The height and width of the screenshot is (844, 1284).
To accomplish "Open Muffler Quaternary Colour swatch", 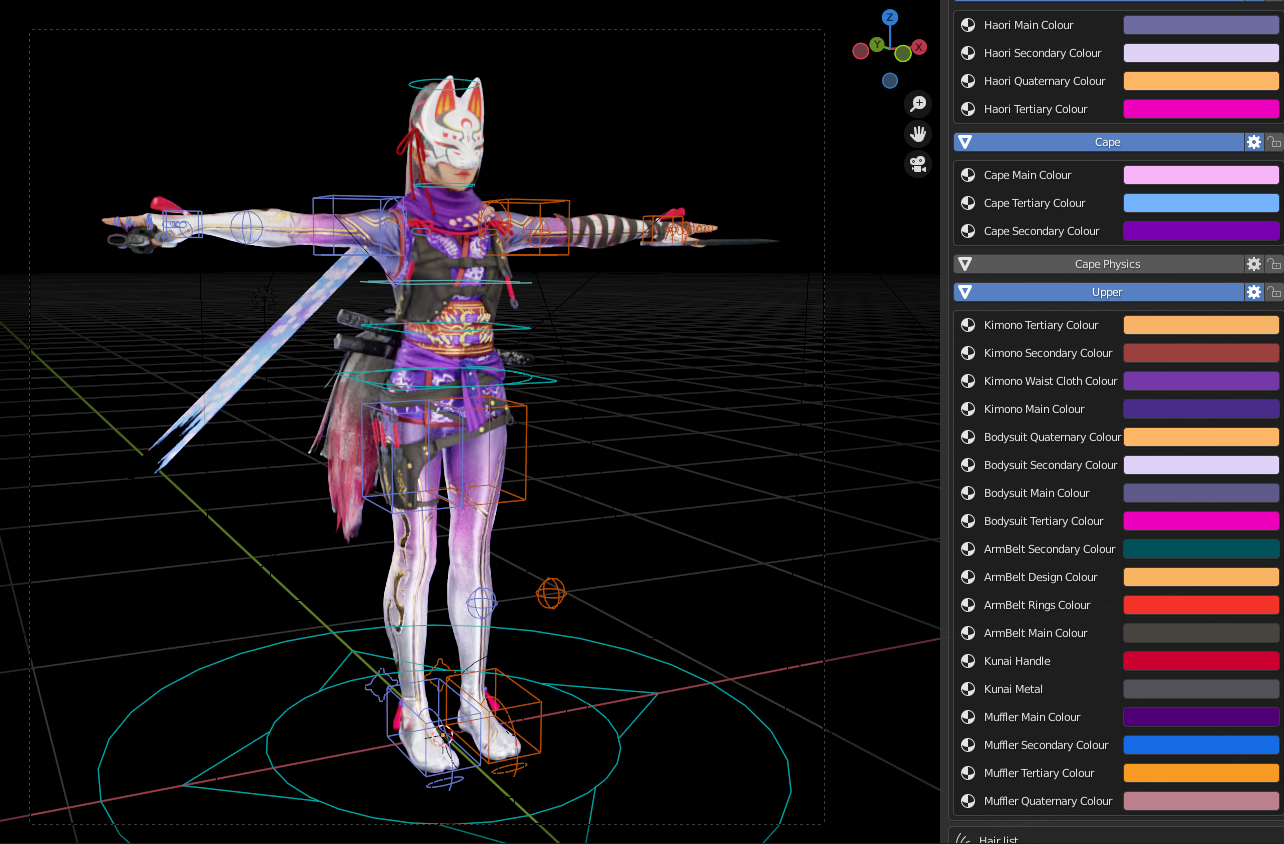I will pos(1201,801).
